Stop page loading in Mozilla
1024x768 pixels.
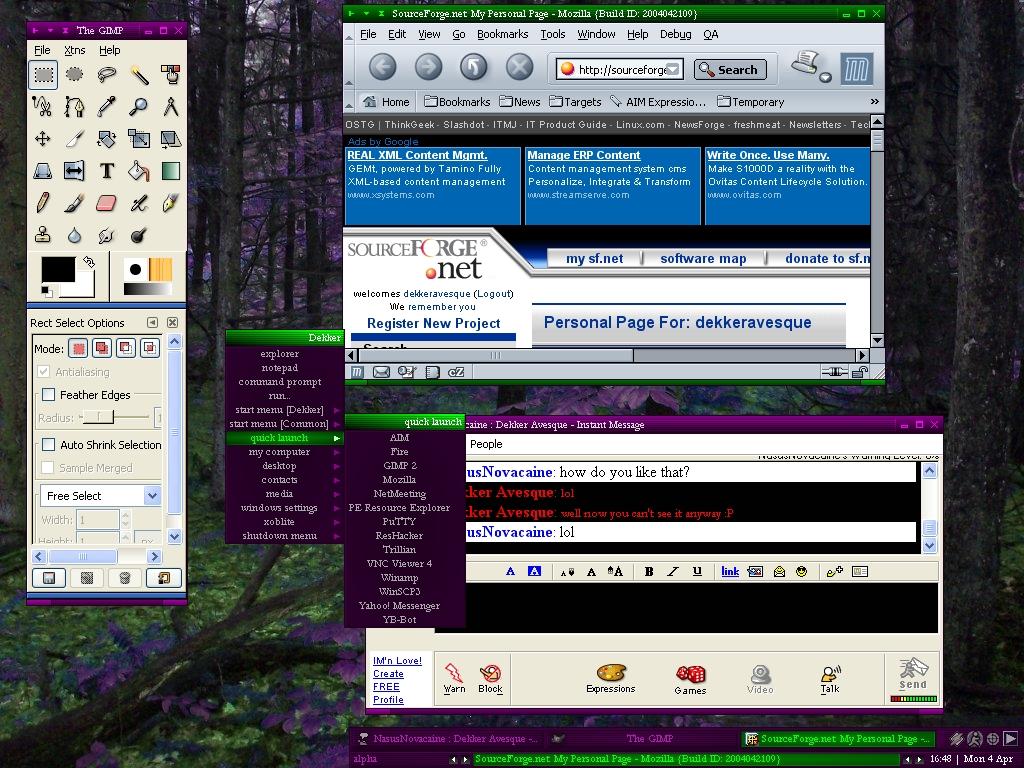[520, 67]
